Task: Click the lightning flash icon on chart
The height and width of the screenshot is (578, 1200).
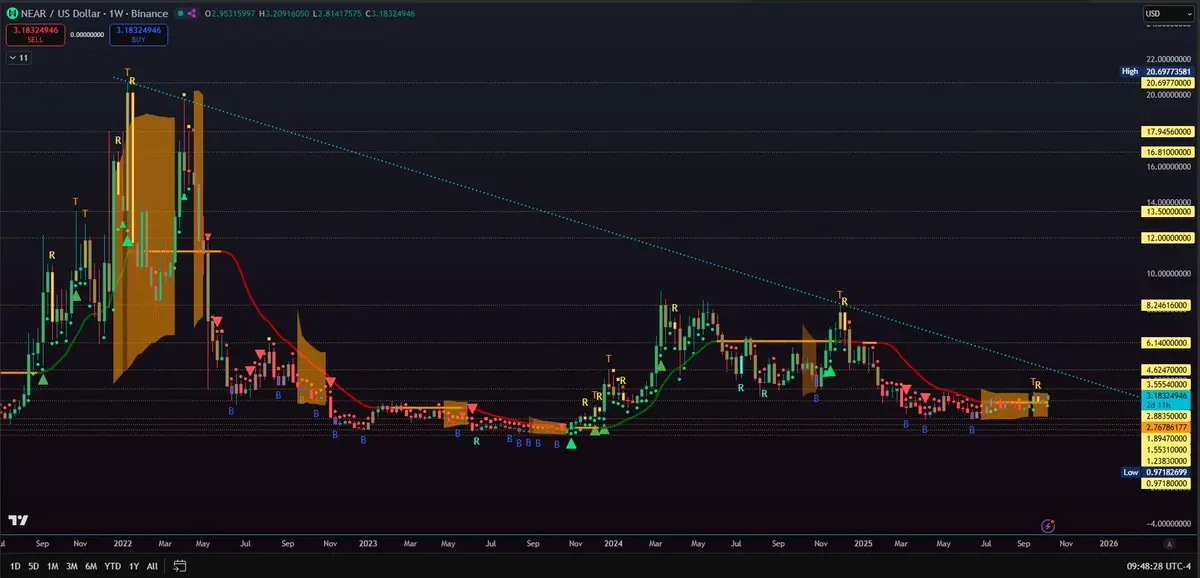Action: click(x=1048, y=525)
